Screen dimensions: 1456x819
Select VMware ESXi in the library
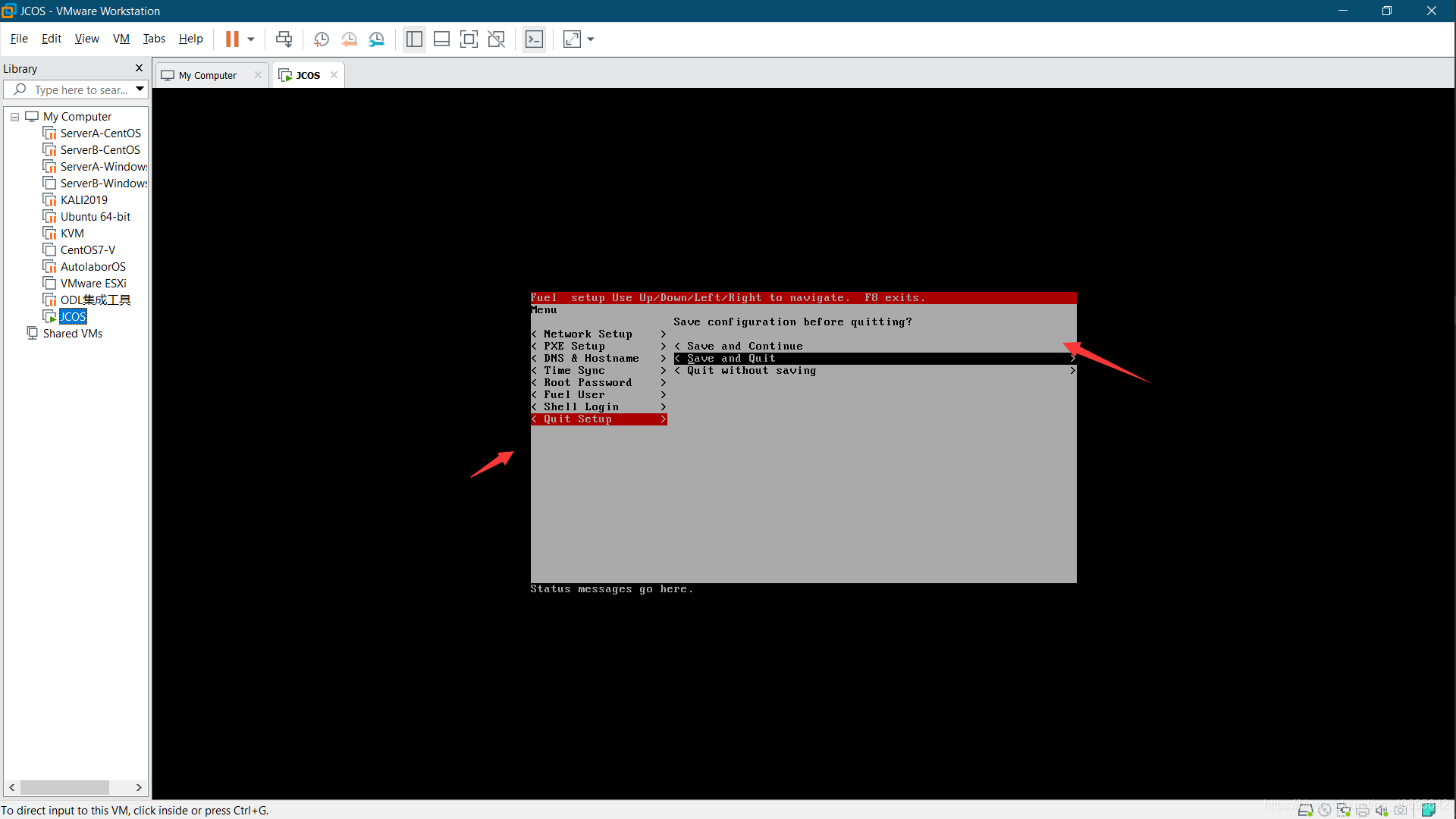pyautogui.click(x=93, y=284)
